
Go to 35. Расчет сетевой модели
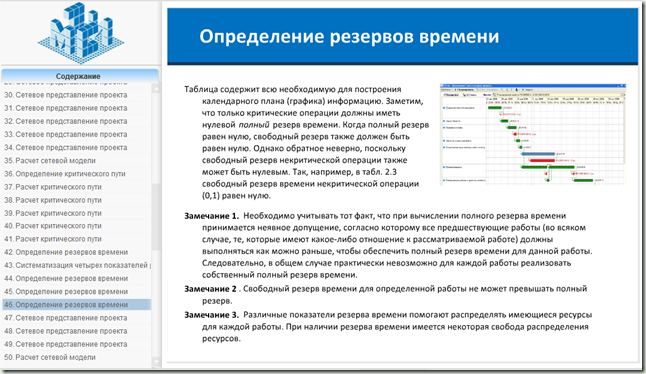click(77, 161)
